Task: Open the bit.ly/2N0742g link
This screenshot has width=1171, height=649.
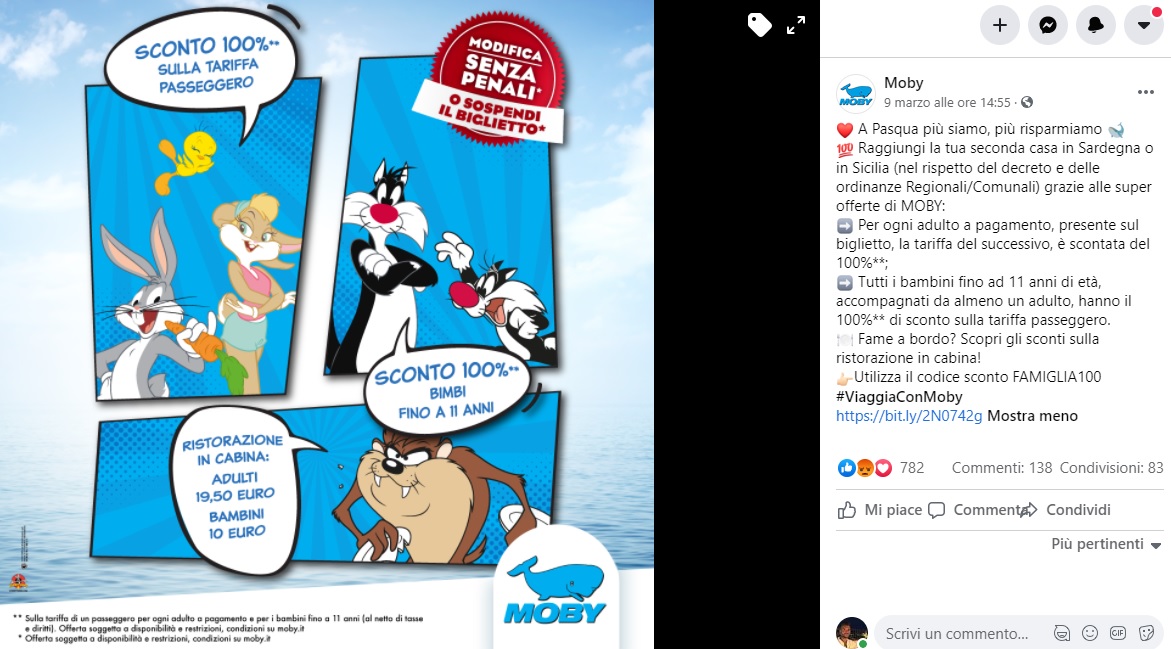Action: [x=909, y=416]
